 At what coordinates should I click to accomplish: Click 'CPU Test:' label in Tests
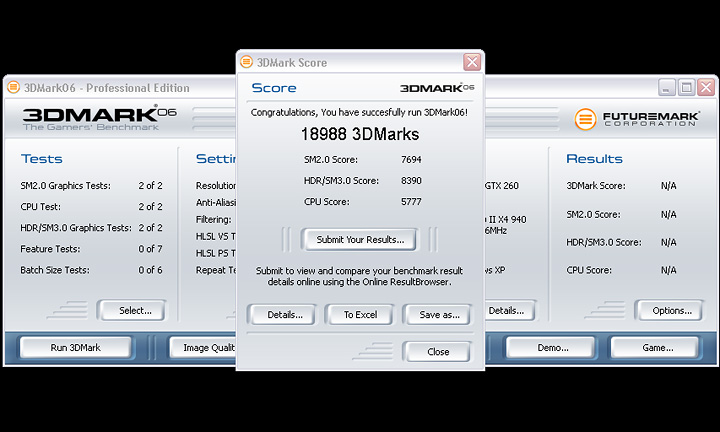40,207
